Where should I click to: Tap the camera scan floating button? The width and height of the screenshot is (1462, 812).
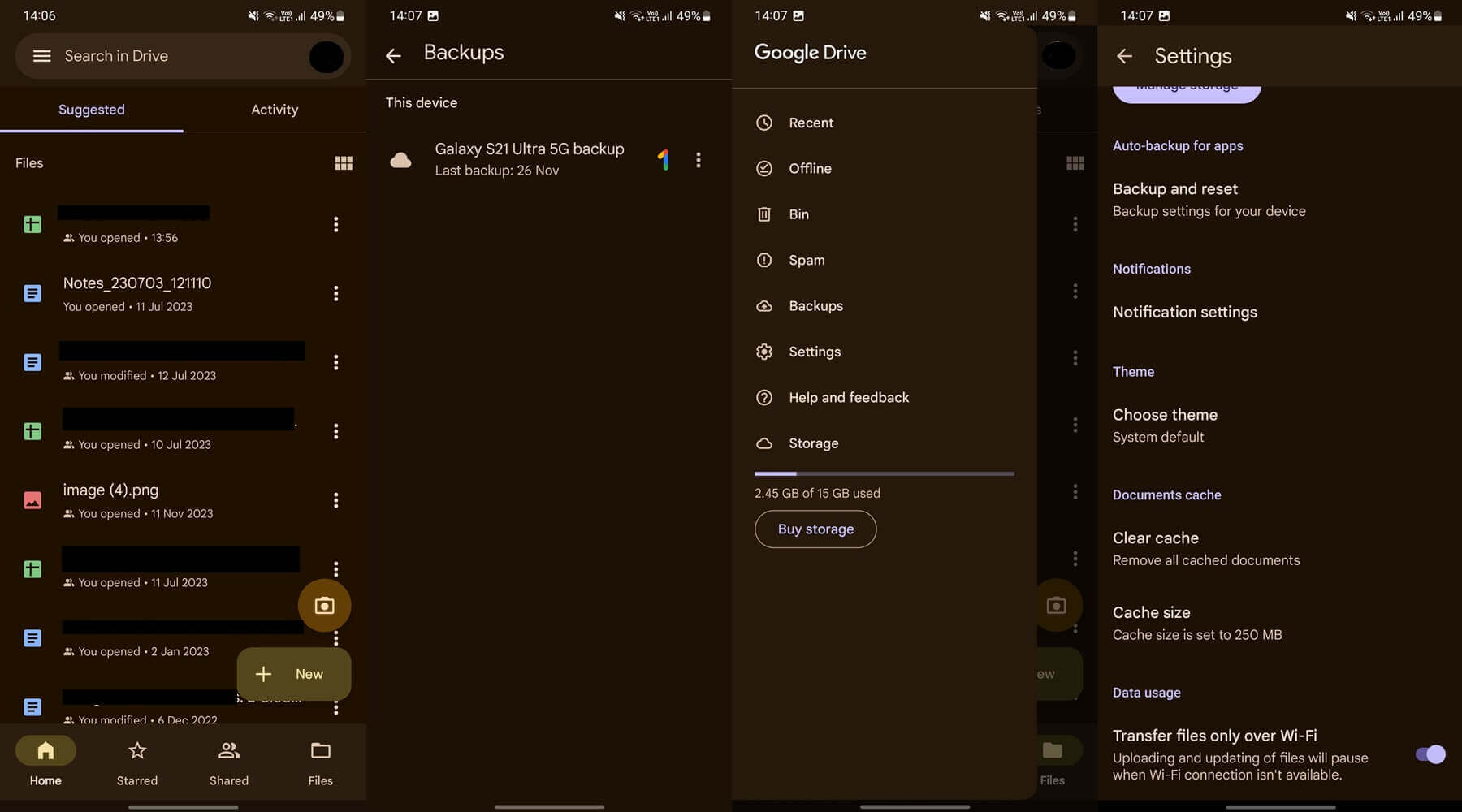point(324,606)
